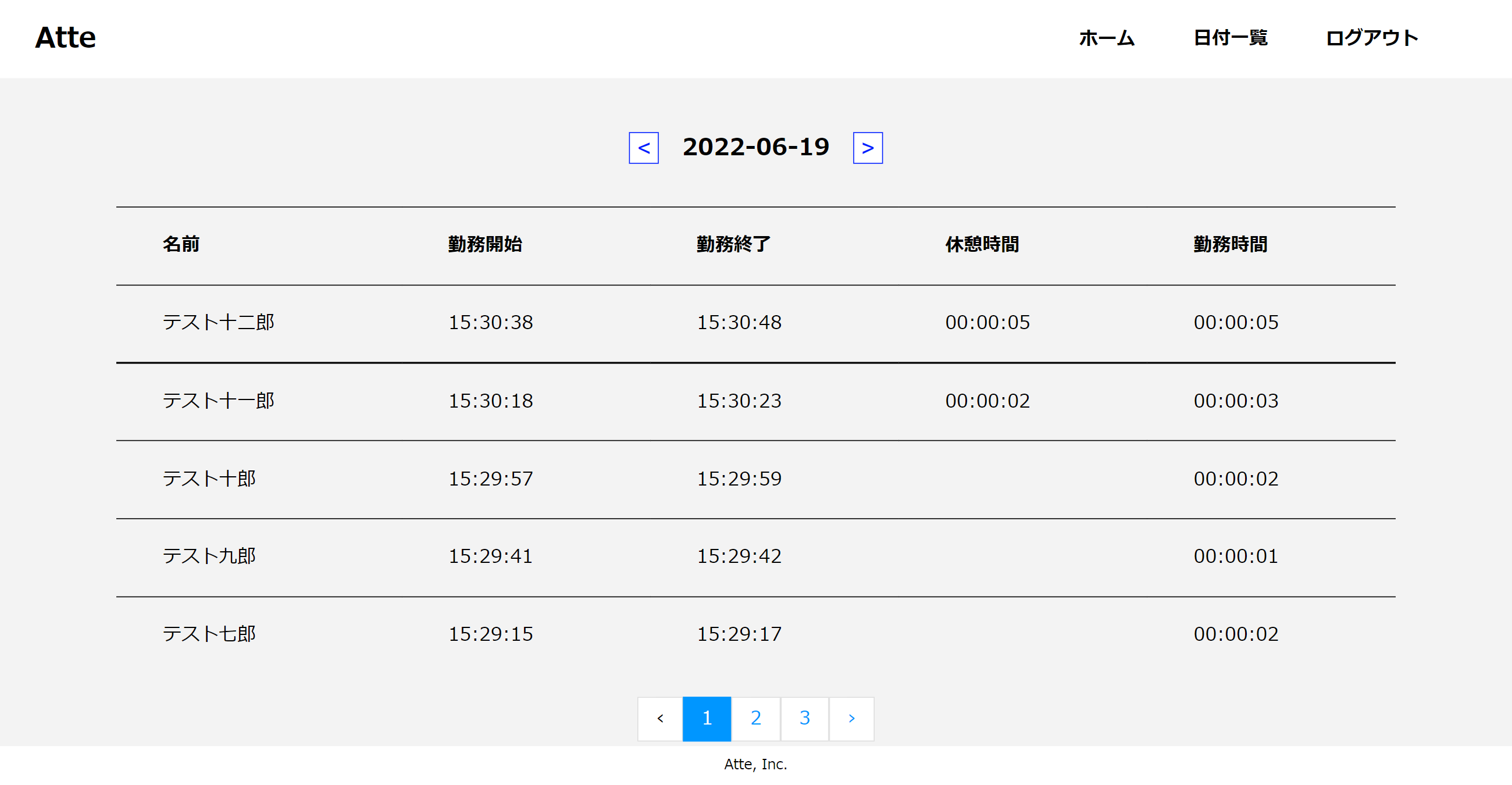
Task: Click the Atte, Inc. footer text
Action: click(x=756, y=764)
